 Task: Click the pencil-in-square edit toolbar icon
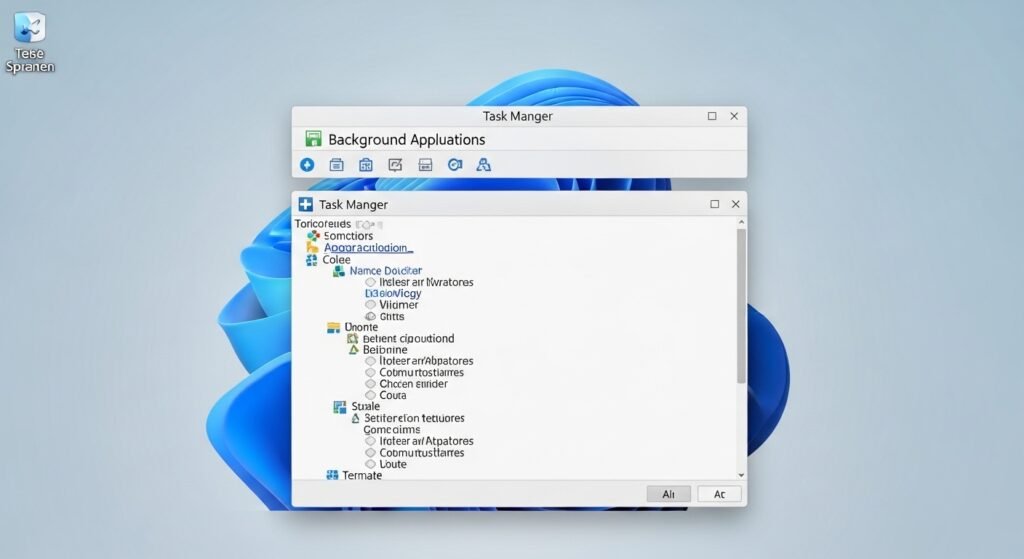[395, 165]
